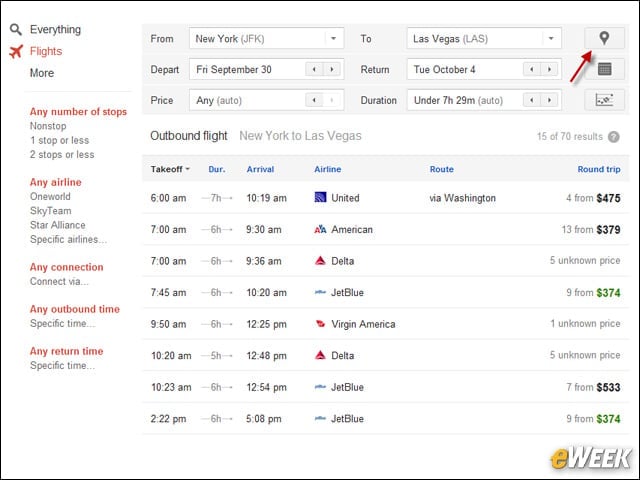This screenshot has width=640, height=480.
Task: Select Any connection filter
Action: pos(67,267)
